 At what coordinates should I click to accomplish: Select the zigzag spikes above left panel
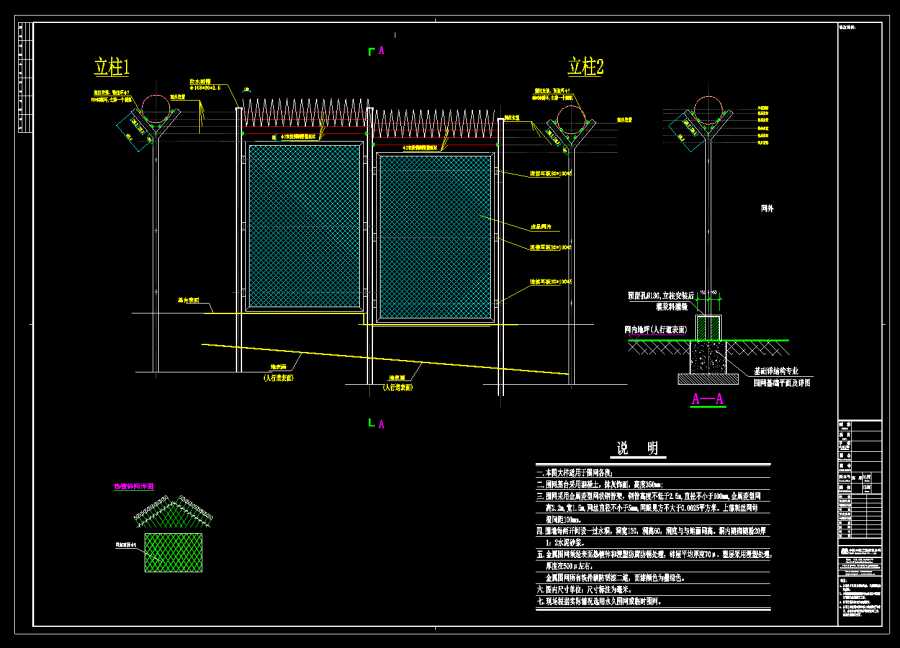point(303,113)
